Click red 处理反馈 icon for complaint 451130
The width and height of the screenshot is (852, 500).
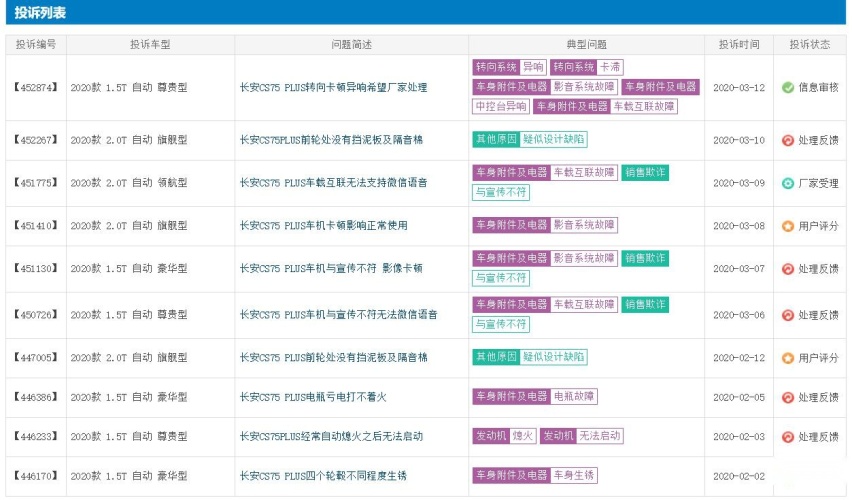787,269
